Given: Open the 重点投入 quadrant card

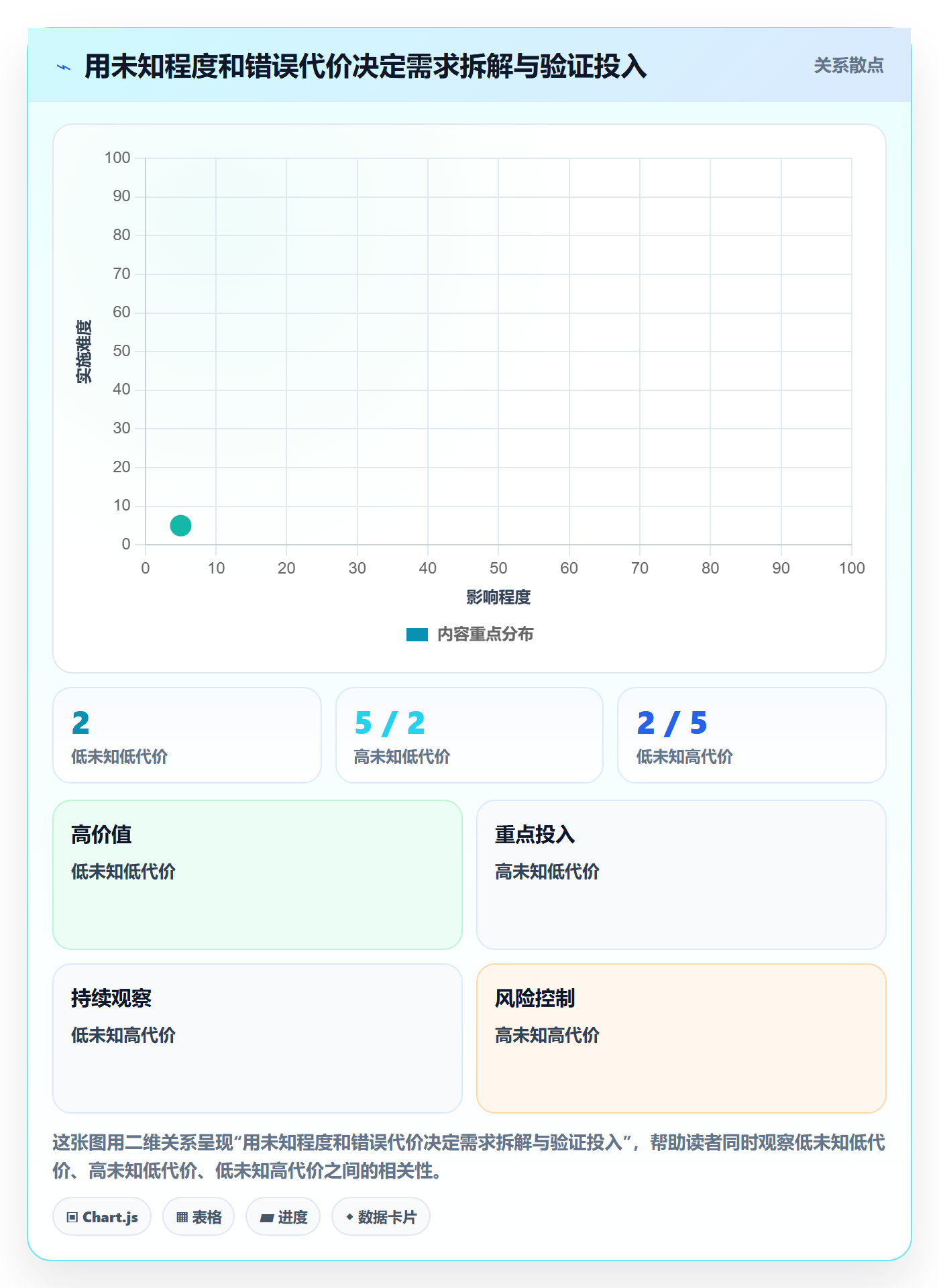Looking at the screenshot, I should tap(681, 875).
